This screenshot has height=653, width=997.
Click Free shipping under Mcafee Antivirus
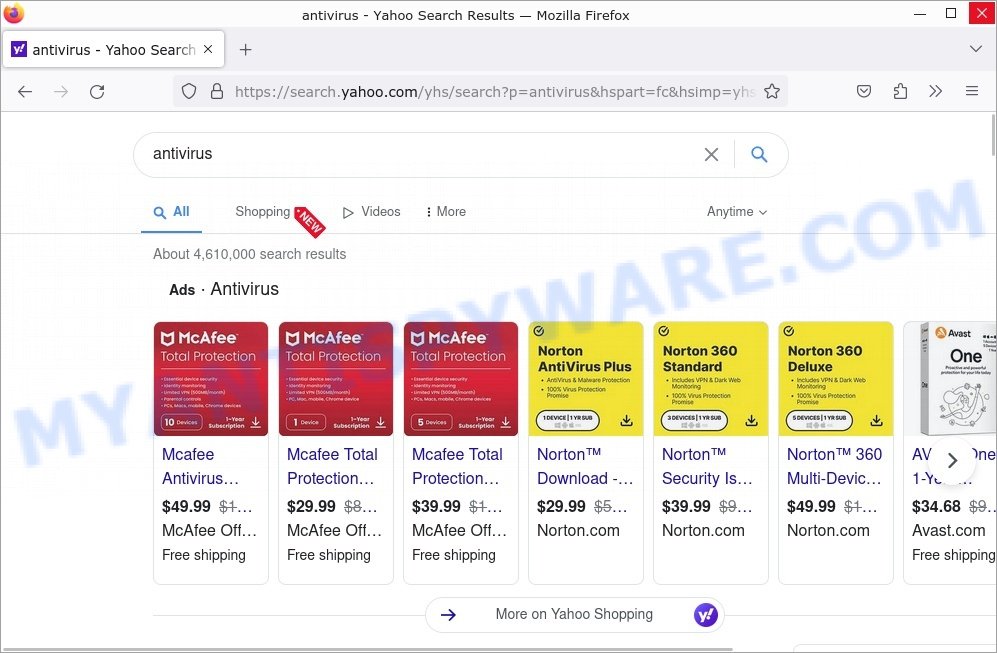(x=203, y=555)
